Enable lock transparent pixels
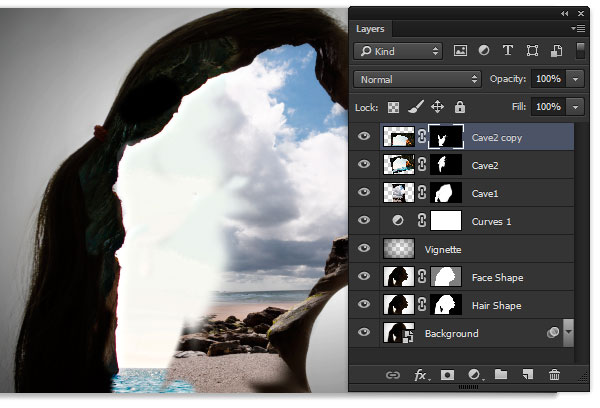This screenshot has height=408, width=600. [x=393, y=108]
